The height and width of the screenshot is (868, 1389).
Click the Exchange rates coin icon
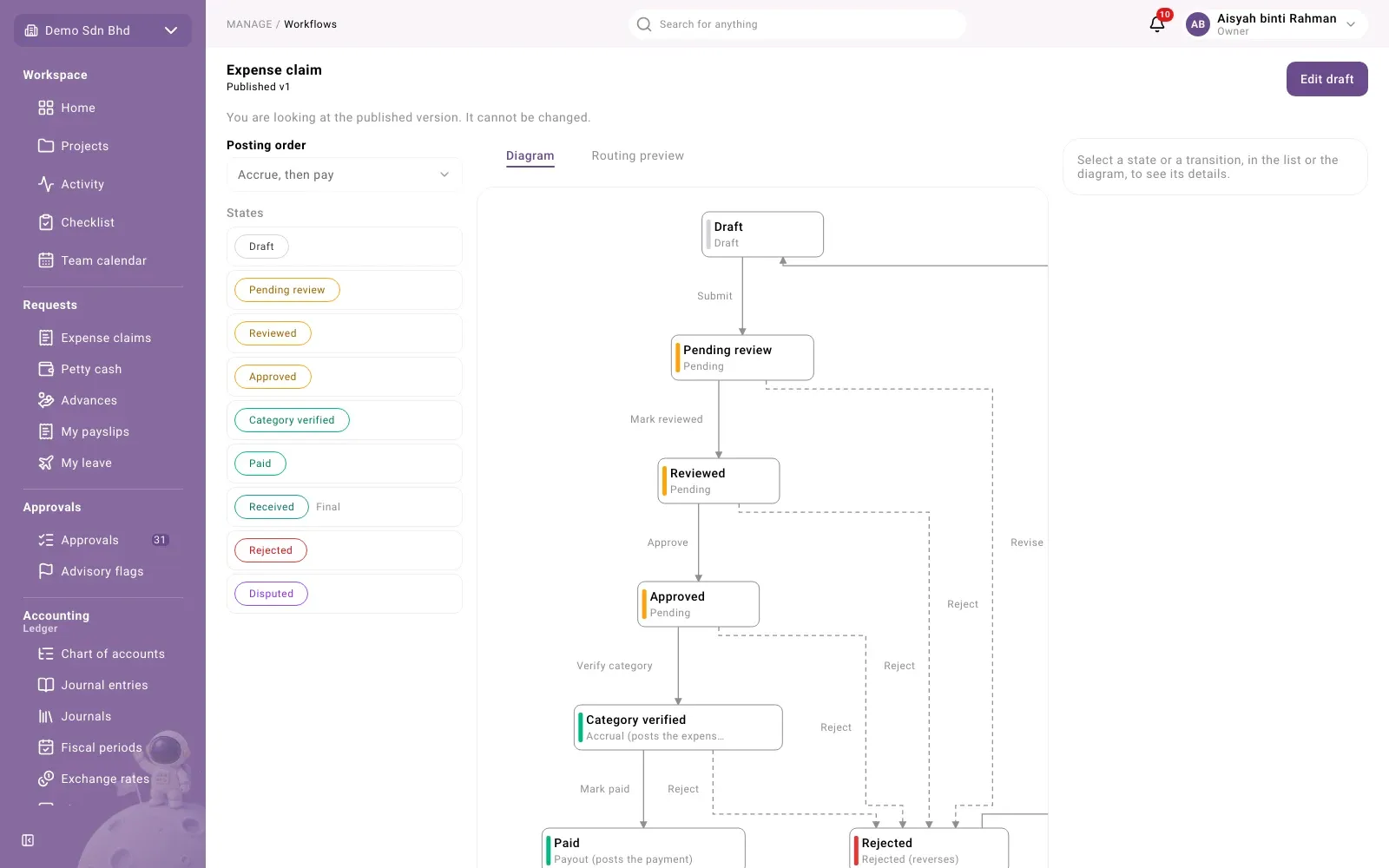pos(46,779)
